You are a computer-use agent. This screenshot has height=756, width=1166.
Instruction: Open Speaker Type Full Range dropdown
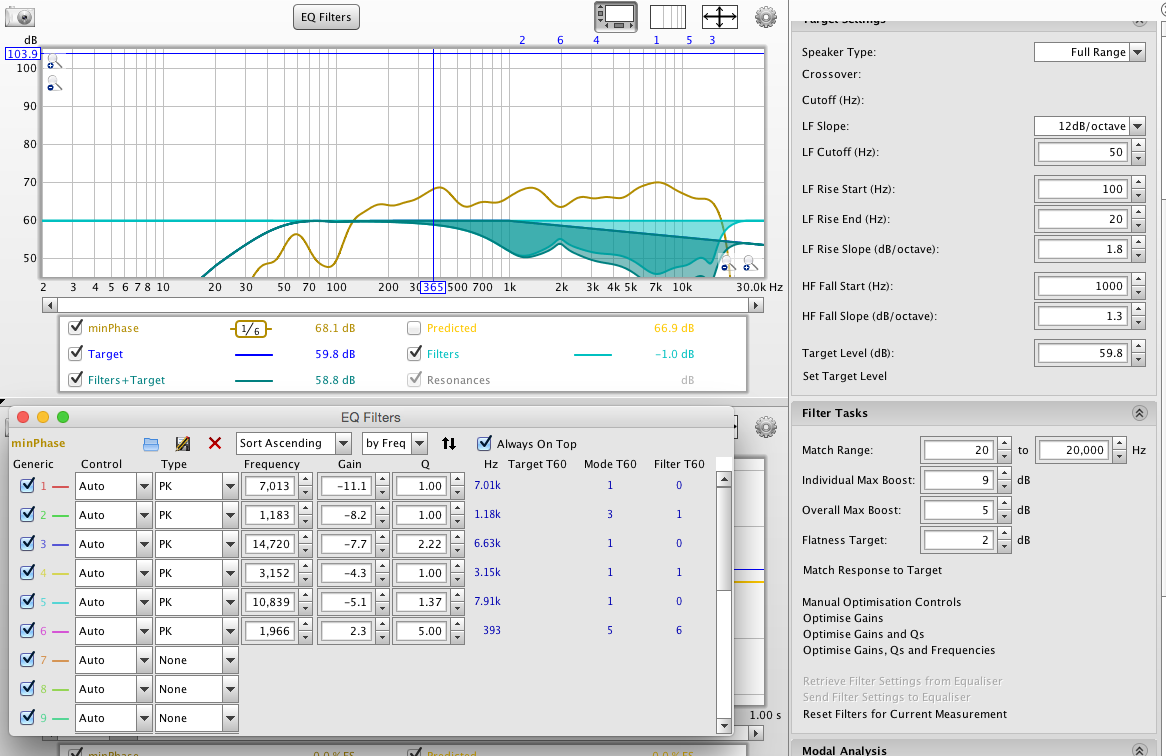[x=1089, y=52]
